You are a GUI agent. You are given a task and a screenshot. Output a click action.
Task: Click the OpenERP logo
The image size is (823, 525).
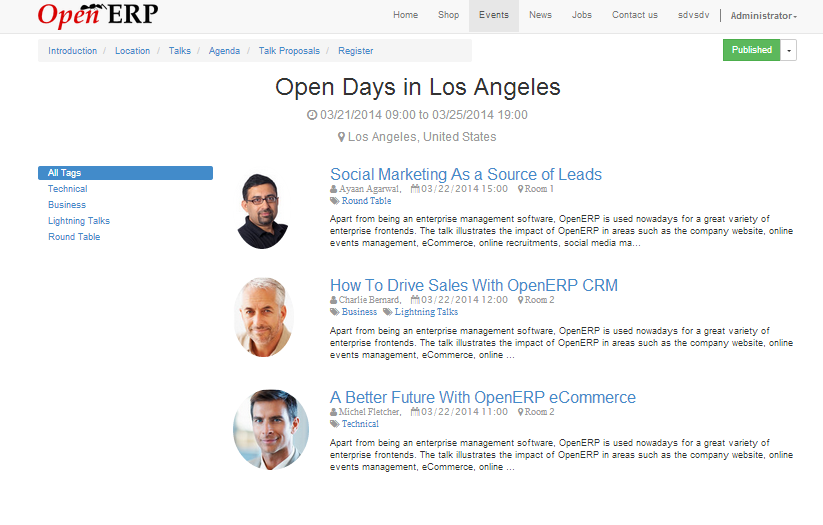click(98, 15)
